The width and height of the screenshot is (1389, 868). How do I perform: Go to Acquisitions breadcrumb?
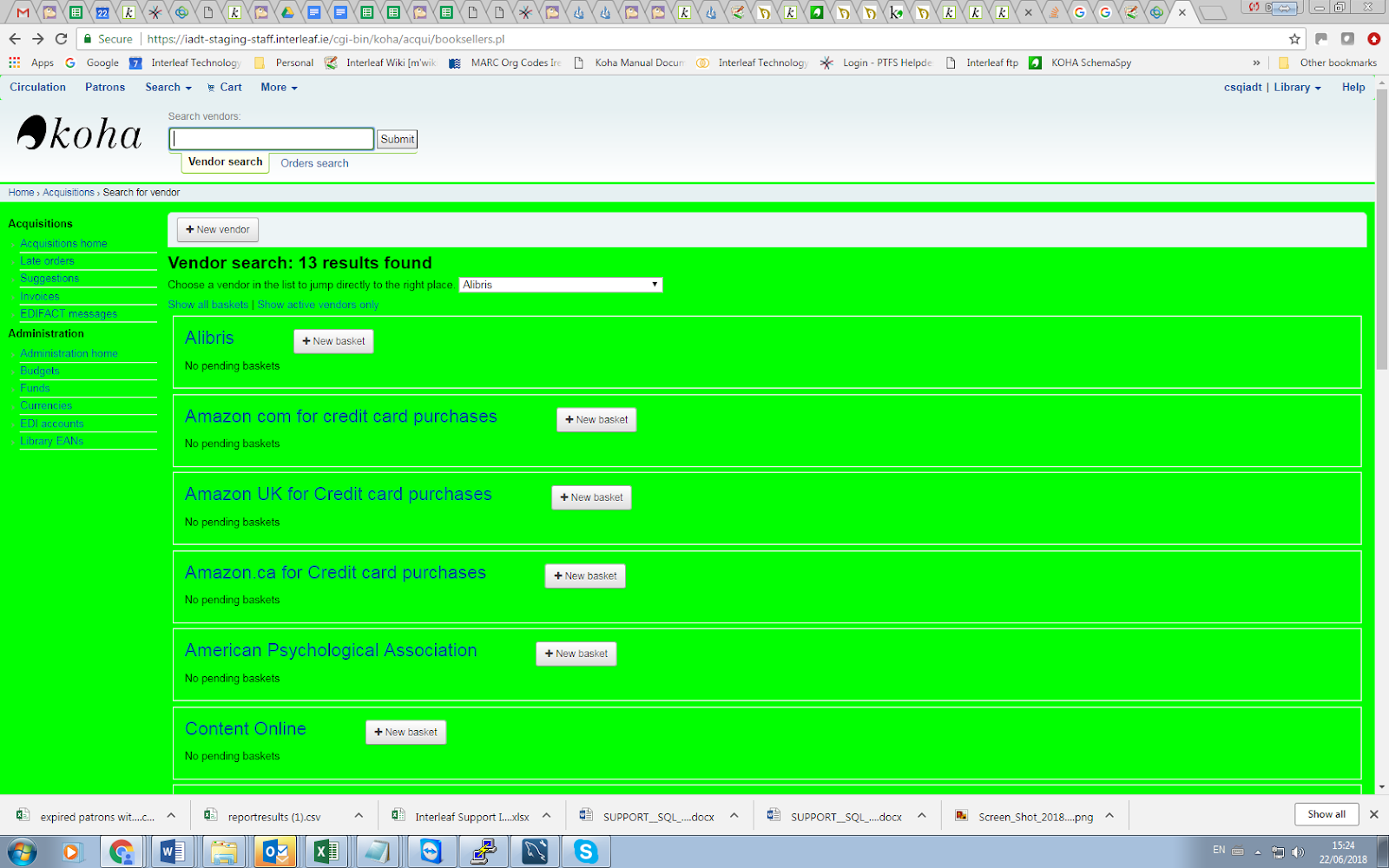[69, 193]
